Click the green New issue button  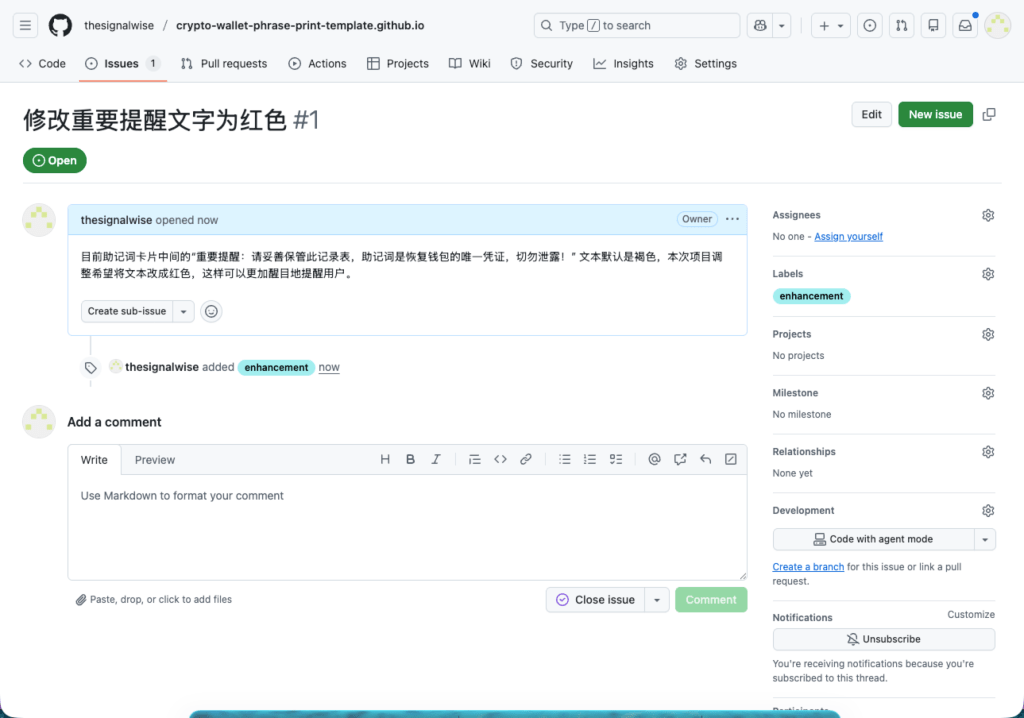tap(935, 114)
